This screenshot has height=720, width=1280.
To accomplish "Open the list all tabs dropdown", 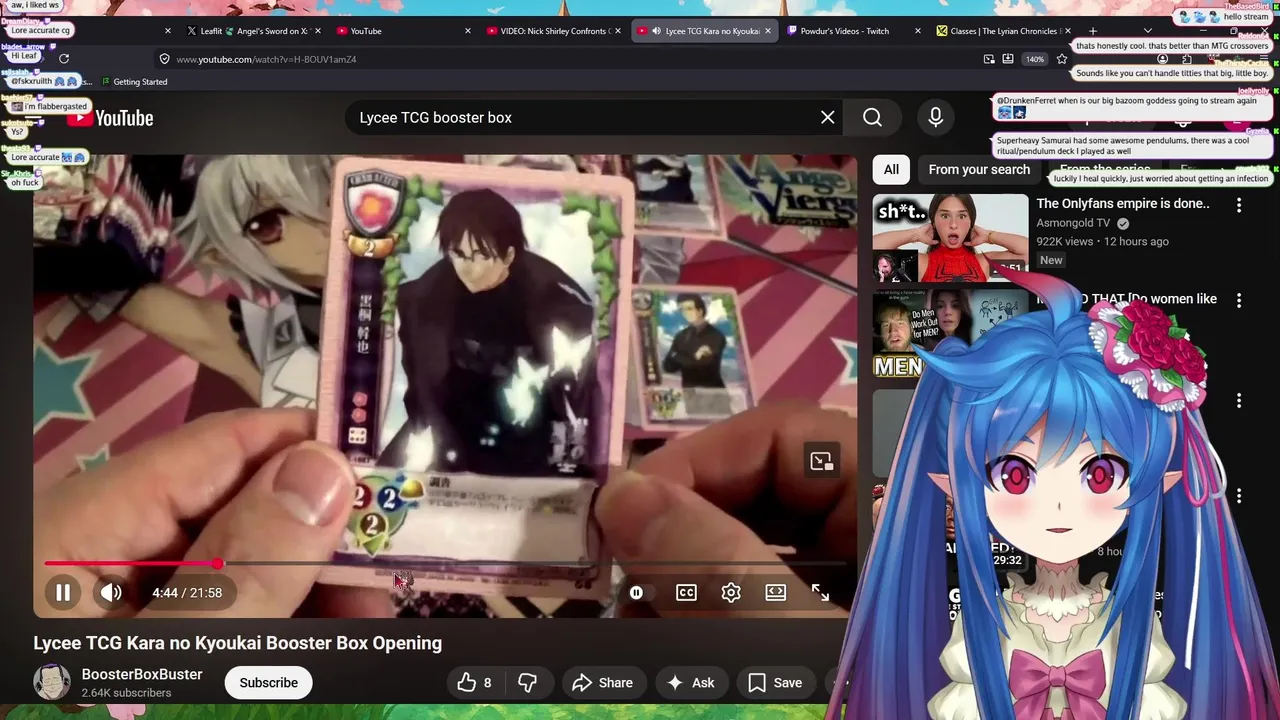I will [1148, 31].
